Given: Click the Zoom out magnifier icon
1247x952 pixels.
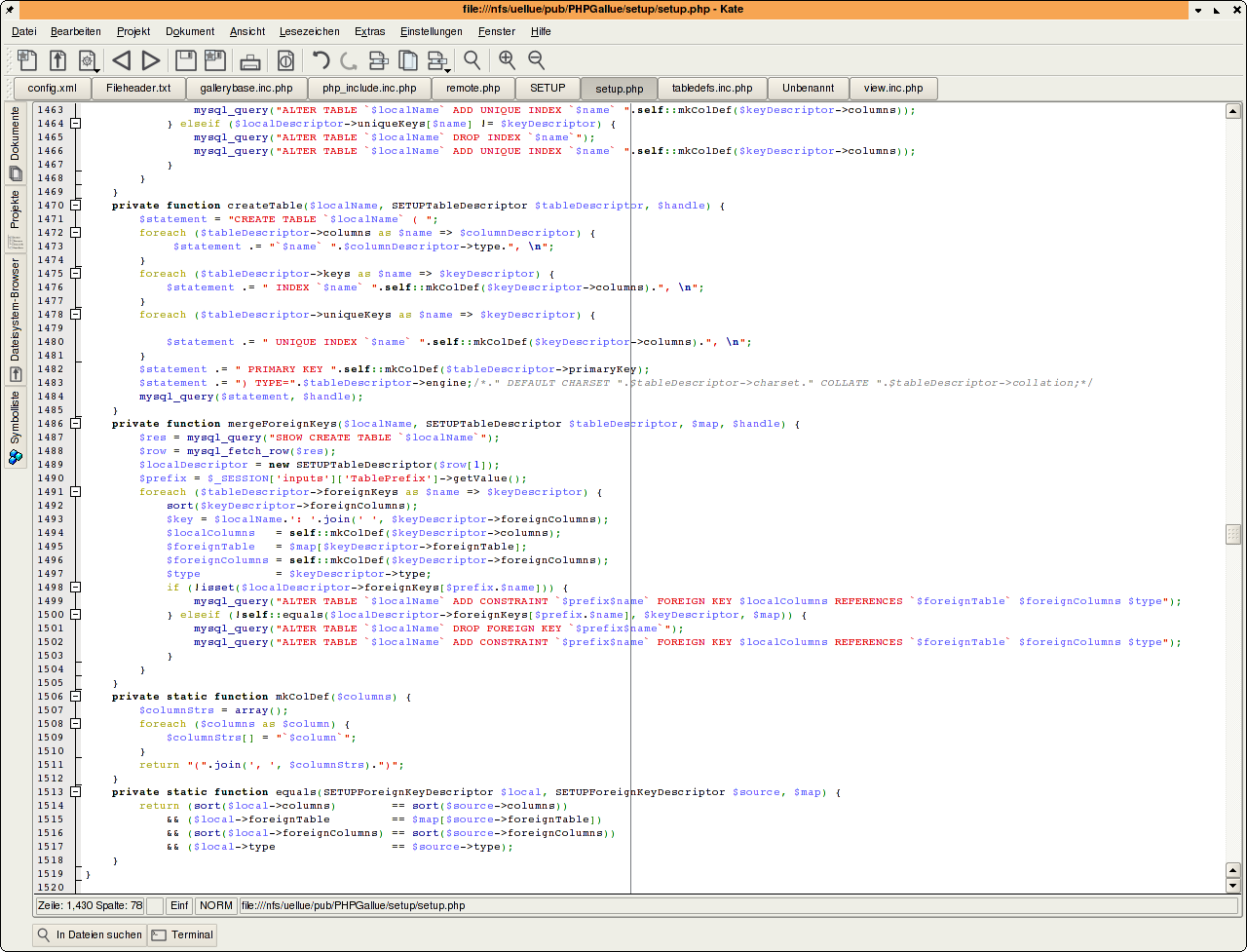Looking at the screenshot, I should pos(536,60).
